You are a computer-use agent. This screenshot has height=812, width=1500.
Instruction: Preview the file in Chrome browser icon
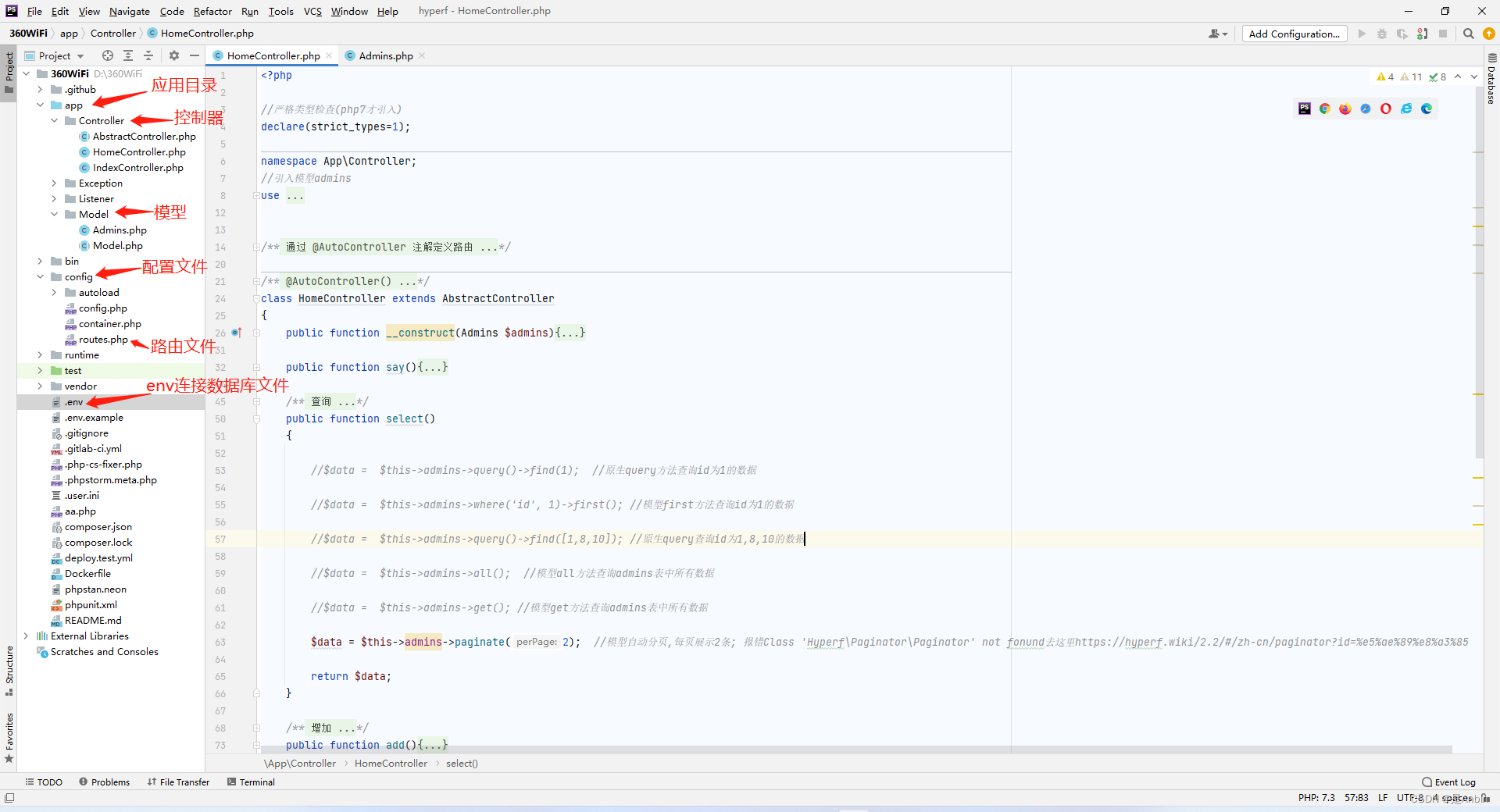click(1324, 109)
